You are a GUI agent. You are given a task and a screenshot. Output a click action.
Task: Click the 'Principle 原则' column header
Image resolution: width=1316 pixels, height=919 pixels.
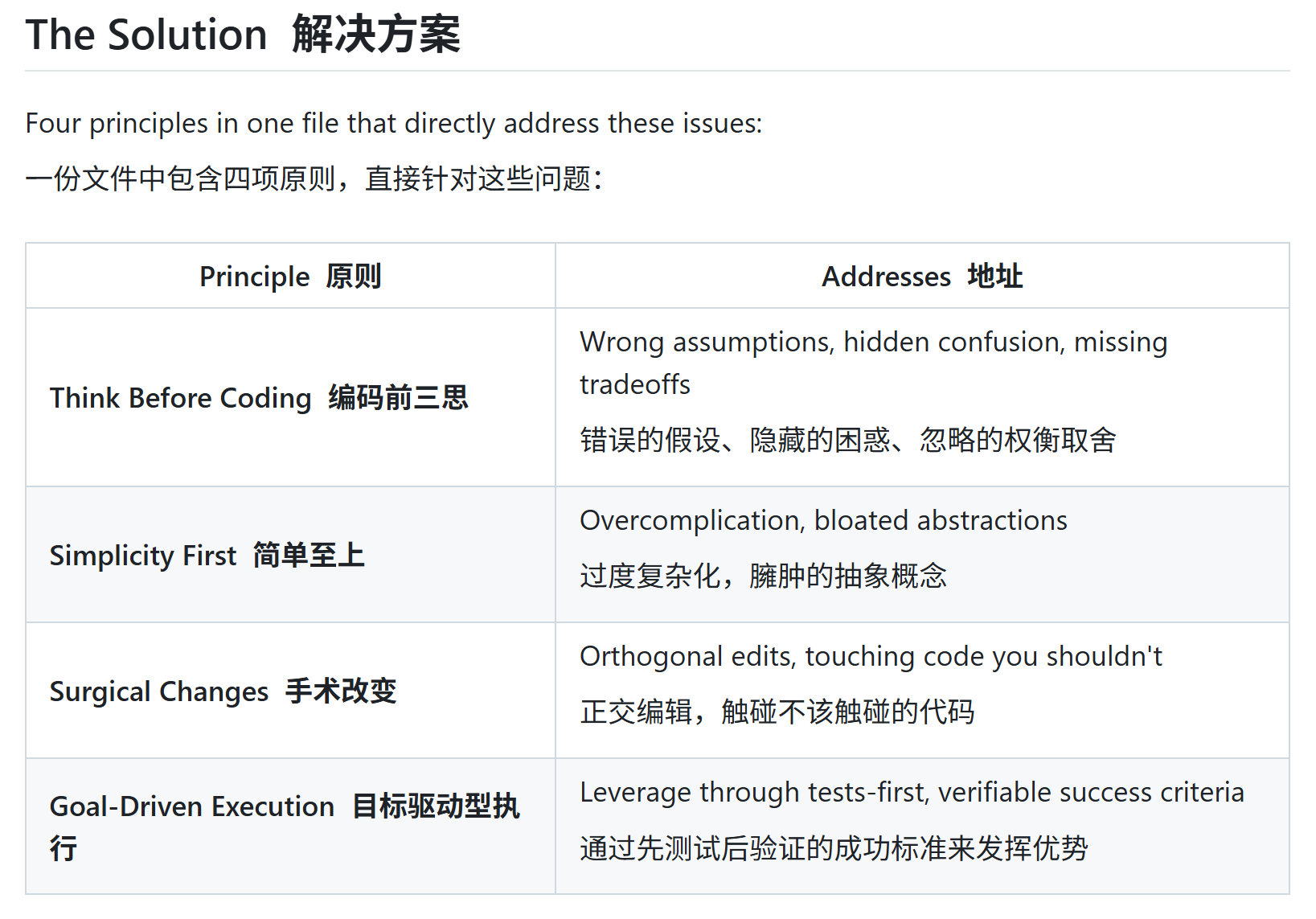click(290, 276)
